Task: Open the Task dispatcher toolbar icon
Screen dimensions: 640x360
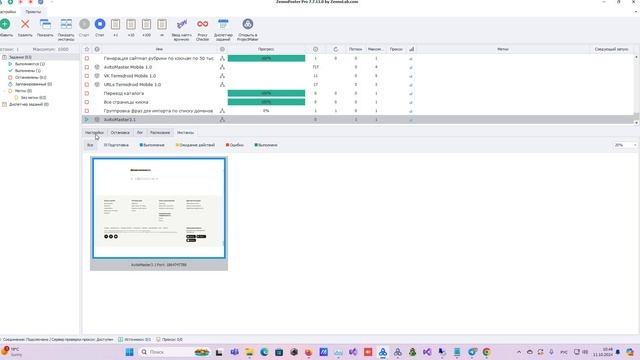Action: tap(223, 24)
